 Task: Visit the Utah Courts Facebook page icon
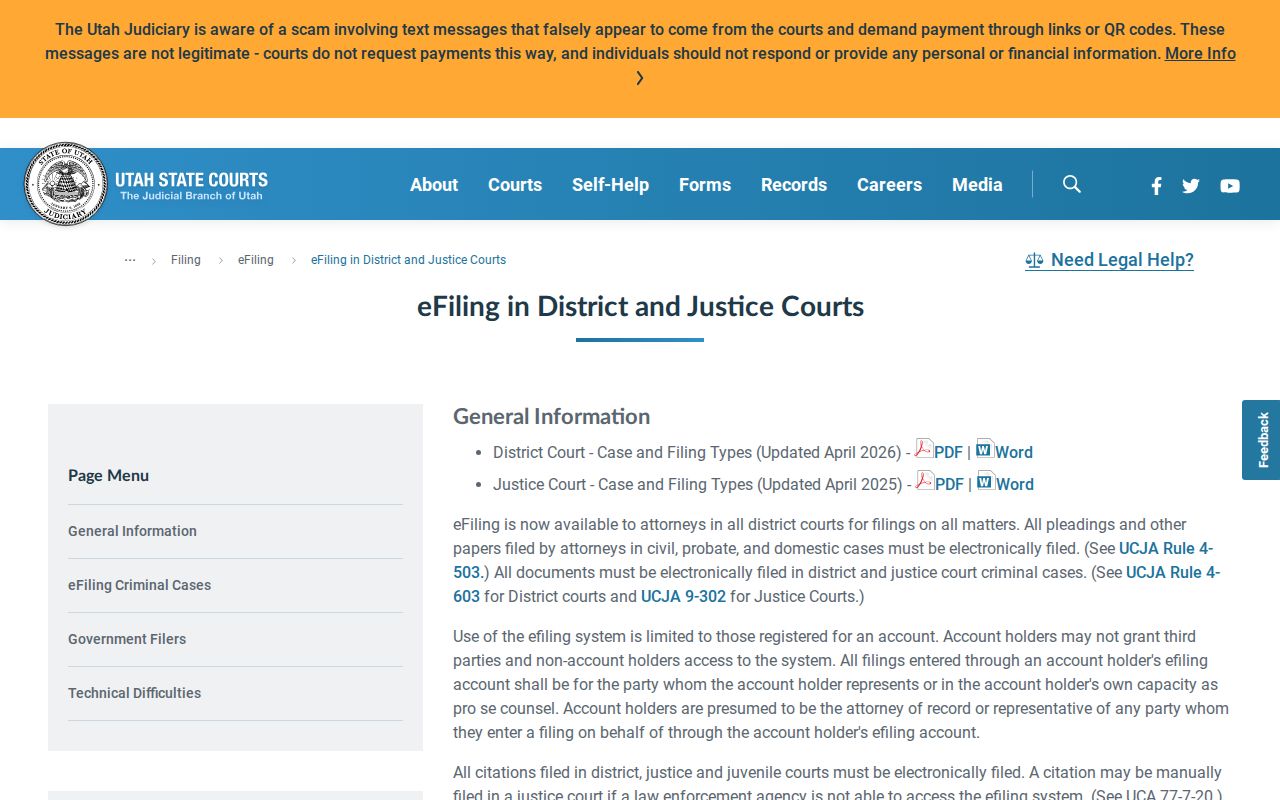coord(1156,185)
